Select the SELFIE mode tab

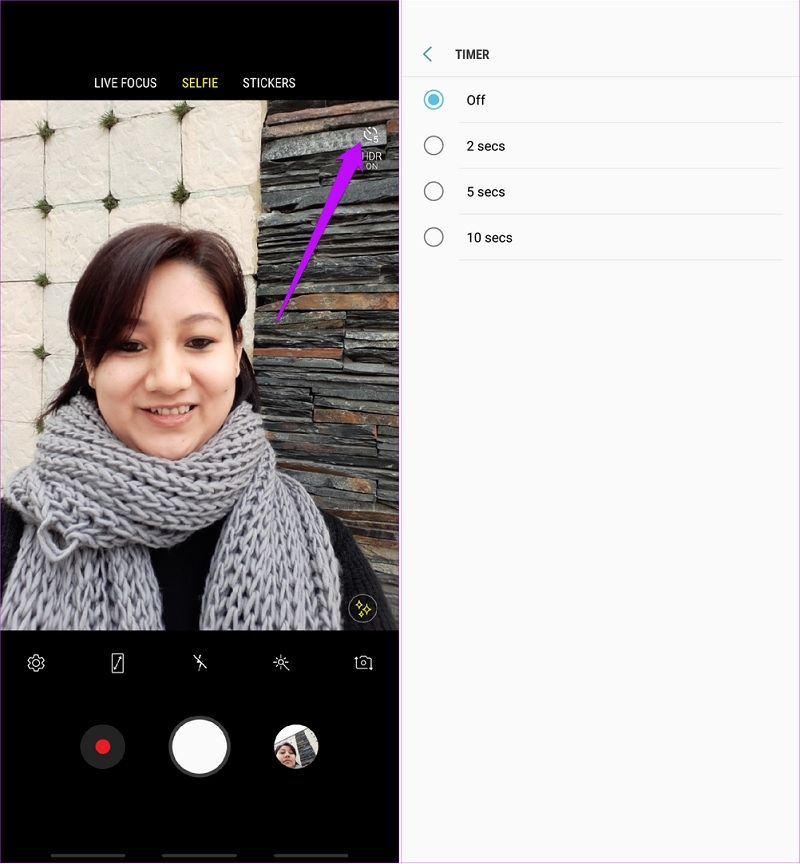[200, 83]
